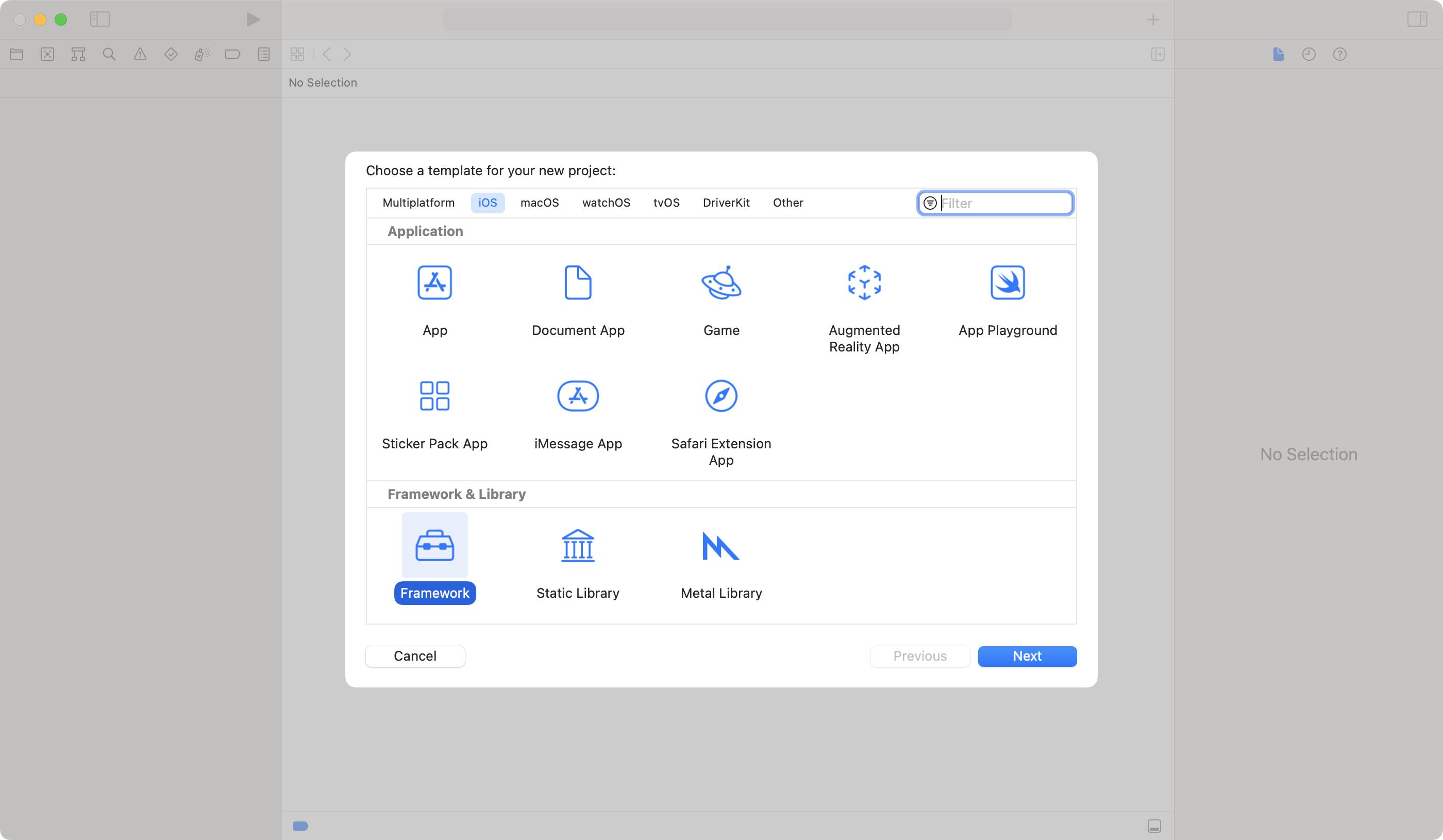Click the plus Library button
Viewport: 1443px width, 840px height.
1153,20
